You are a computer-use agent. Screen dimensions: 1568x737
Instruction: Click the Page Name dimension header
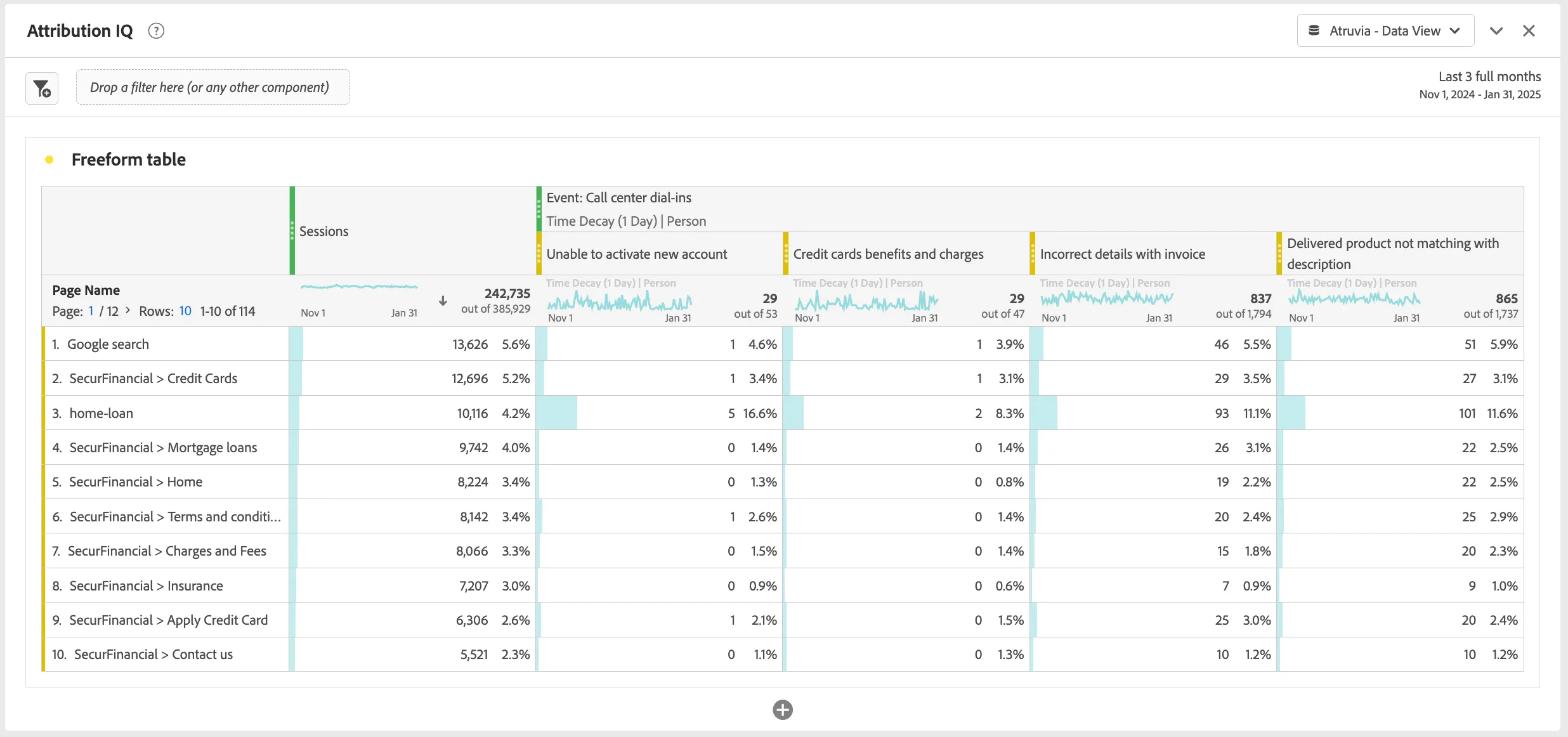click(86, 290)
